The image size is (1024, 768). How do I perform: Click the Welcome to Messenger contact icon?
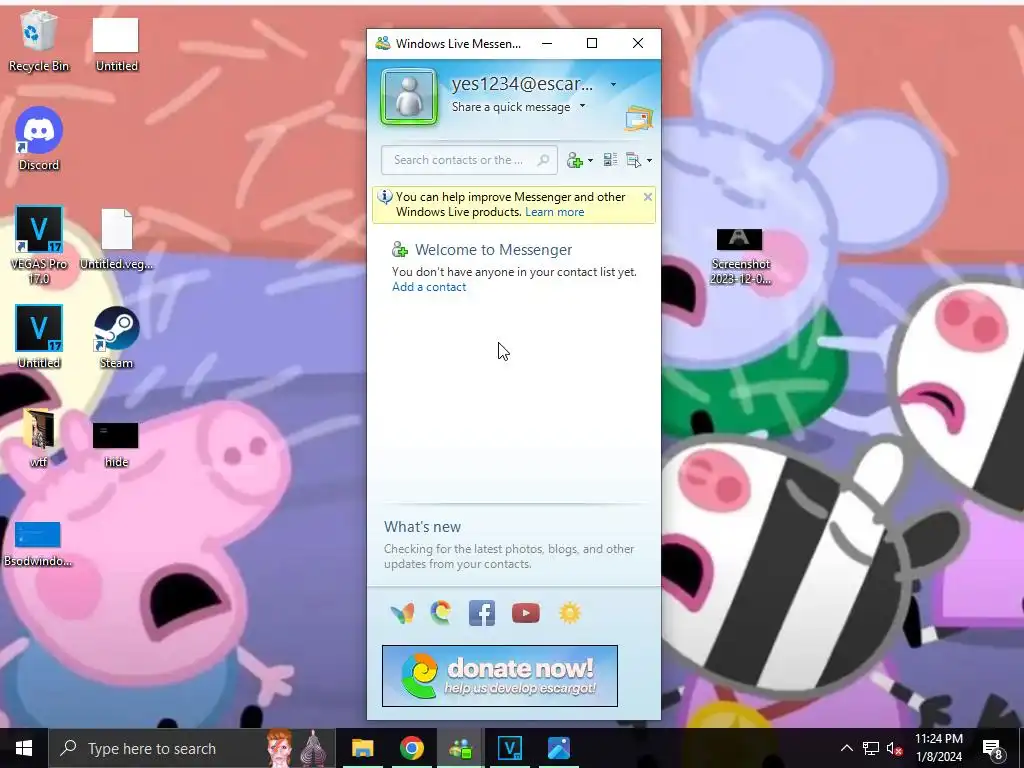[x=400, y=249]
